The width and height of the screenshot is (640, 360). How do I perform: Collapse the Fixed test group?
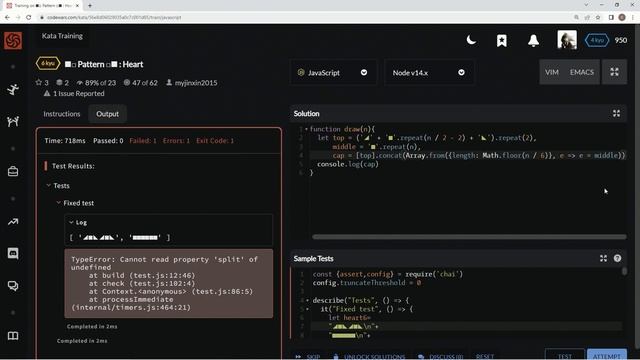click(58, 203)
